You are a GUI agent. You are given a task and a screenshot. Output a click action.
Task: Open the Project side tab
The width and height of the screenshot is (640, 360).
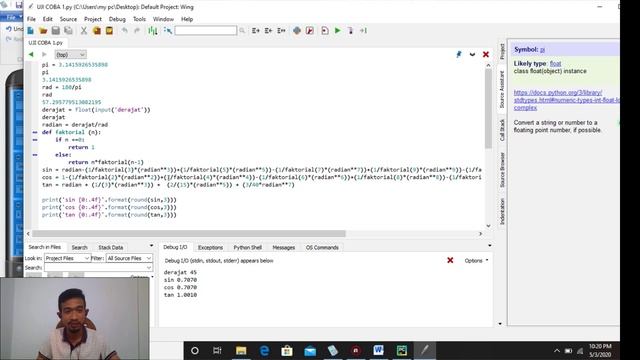[x=502, y=51]
